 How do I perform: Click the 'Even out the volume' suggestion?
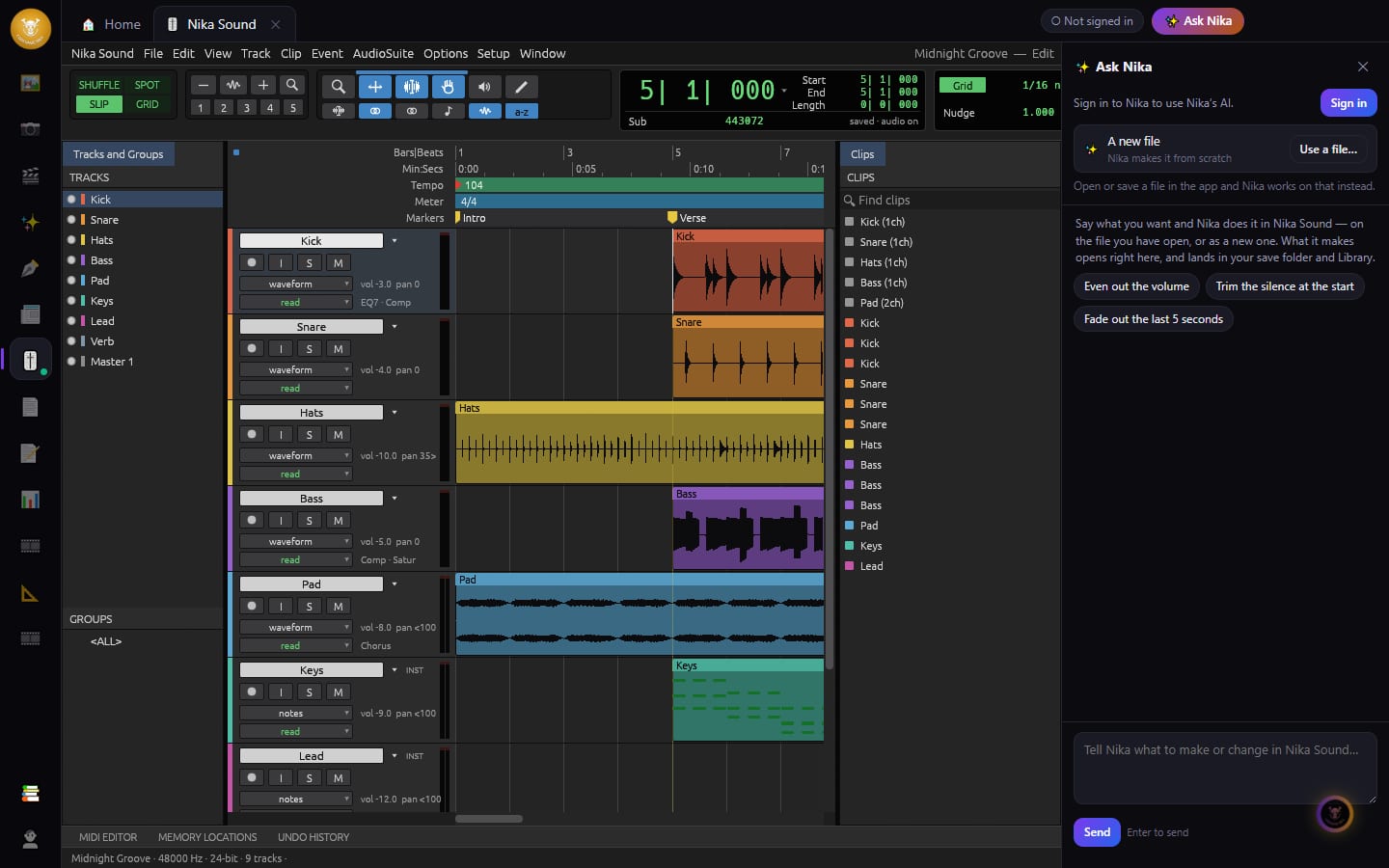coord(1136,286)
